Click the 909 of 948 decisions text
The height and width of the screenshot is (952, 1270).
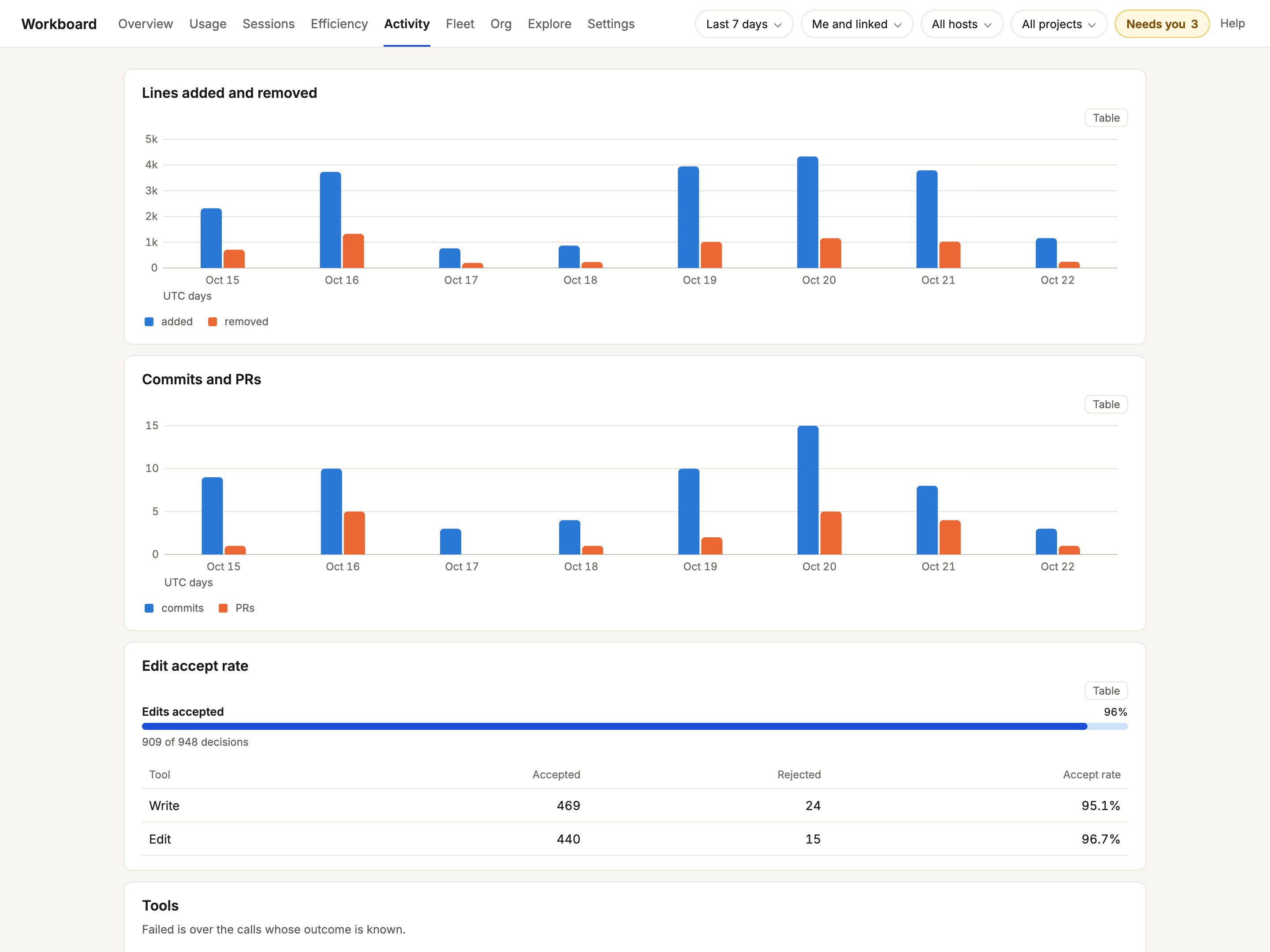click(195, 742)
